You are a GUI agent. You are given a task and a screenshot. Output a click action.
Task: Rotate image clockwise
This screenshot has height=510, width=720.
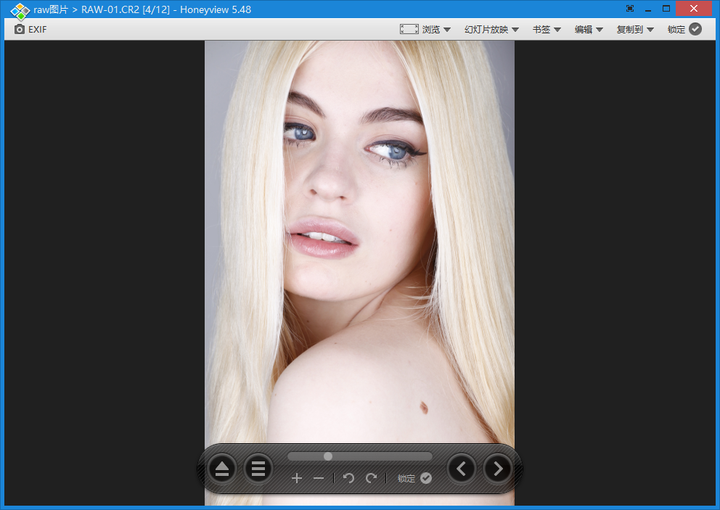(x=371, y=478)
